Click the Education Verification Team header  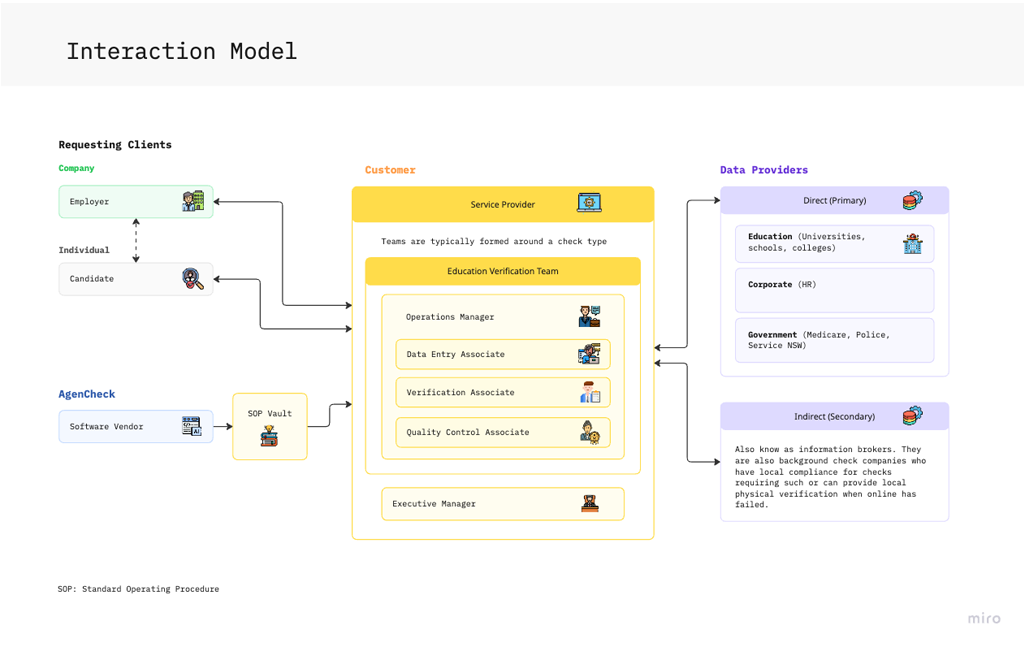coord(503,271)
